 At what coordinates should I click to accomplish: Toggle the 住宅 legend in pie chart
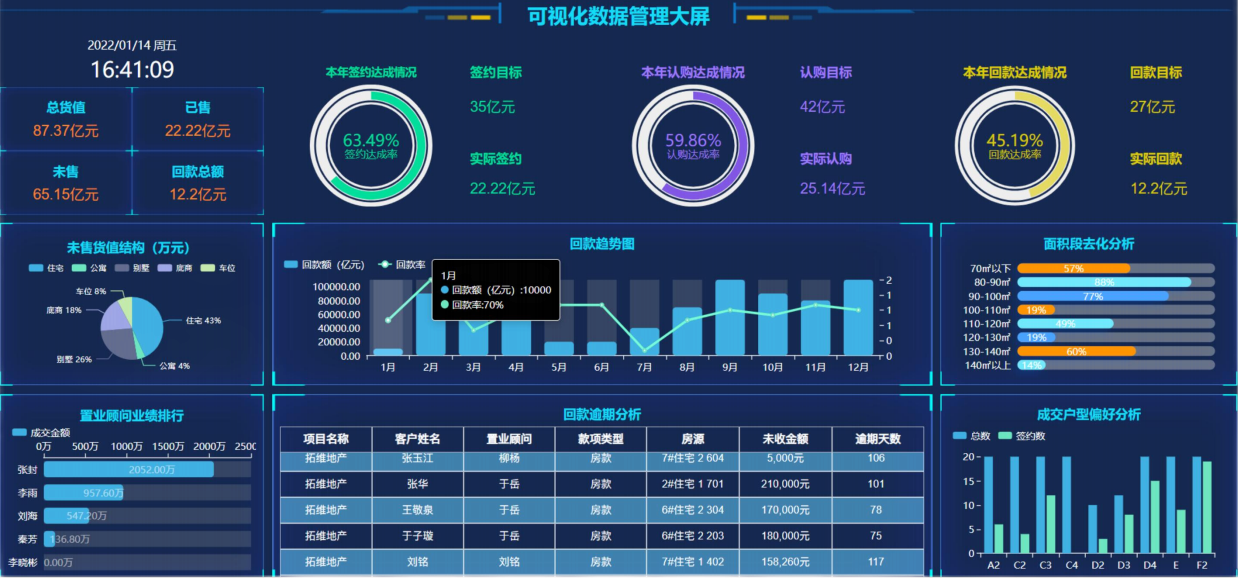tap(47, 268)
